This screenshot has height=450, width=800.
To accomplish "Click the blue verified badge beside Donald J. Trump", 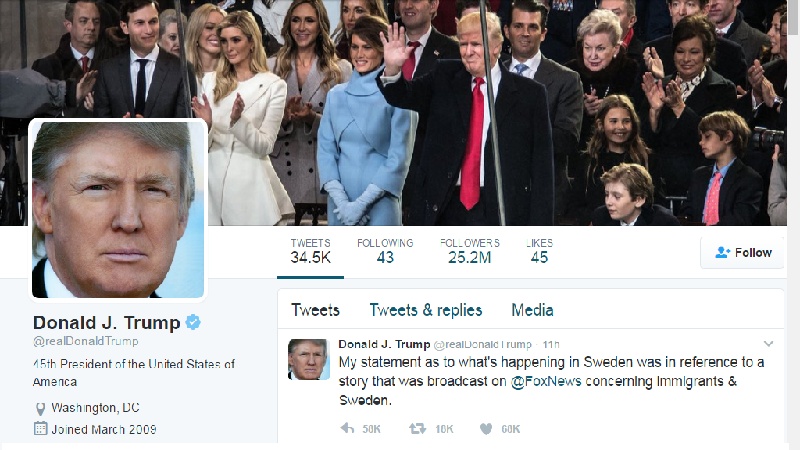I will pyautogui.click(x=193, y=322).
